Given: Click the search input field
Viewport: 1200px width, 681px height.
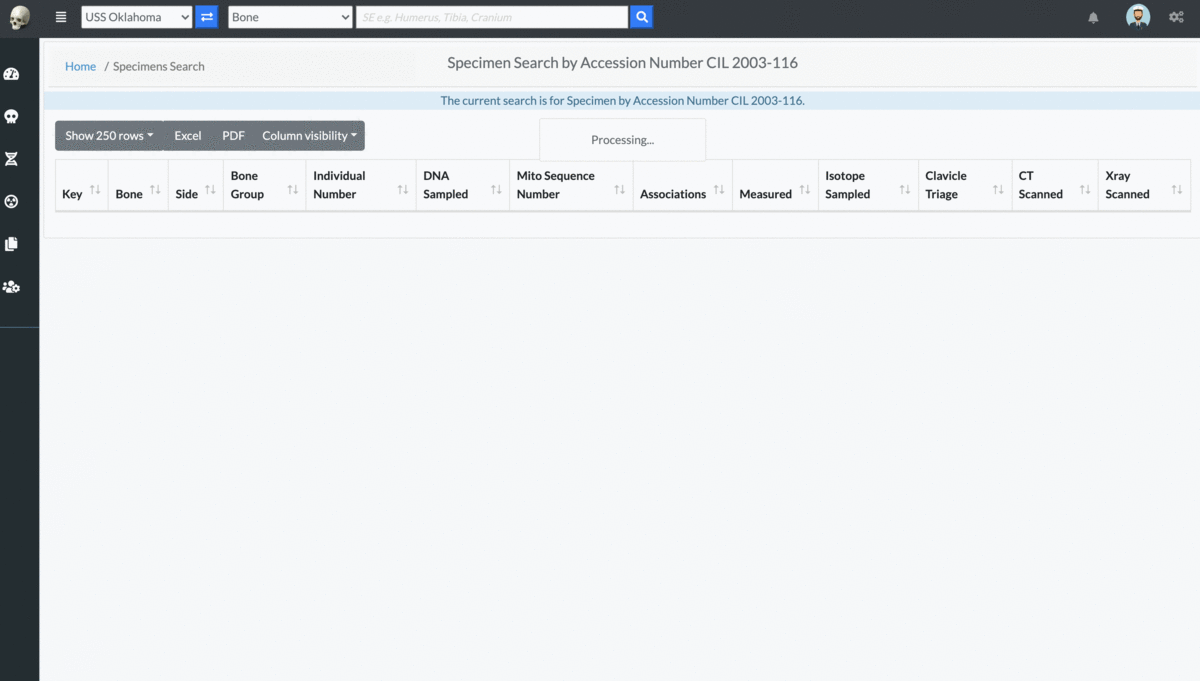Looking at the screenshot, I should click(492, 17).
